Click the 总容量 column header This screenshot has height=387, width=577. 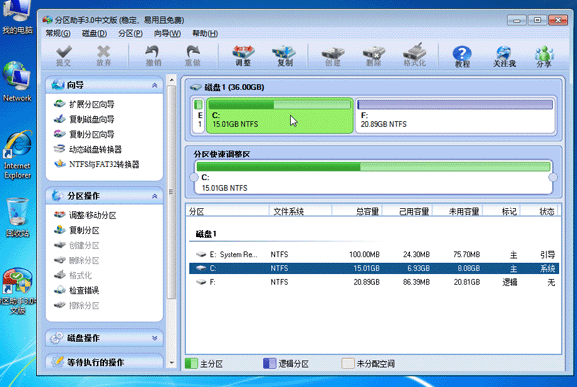[357, 211]
